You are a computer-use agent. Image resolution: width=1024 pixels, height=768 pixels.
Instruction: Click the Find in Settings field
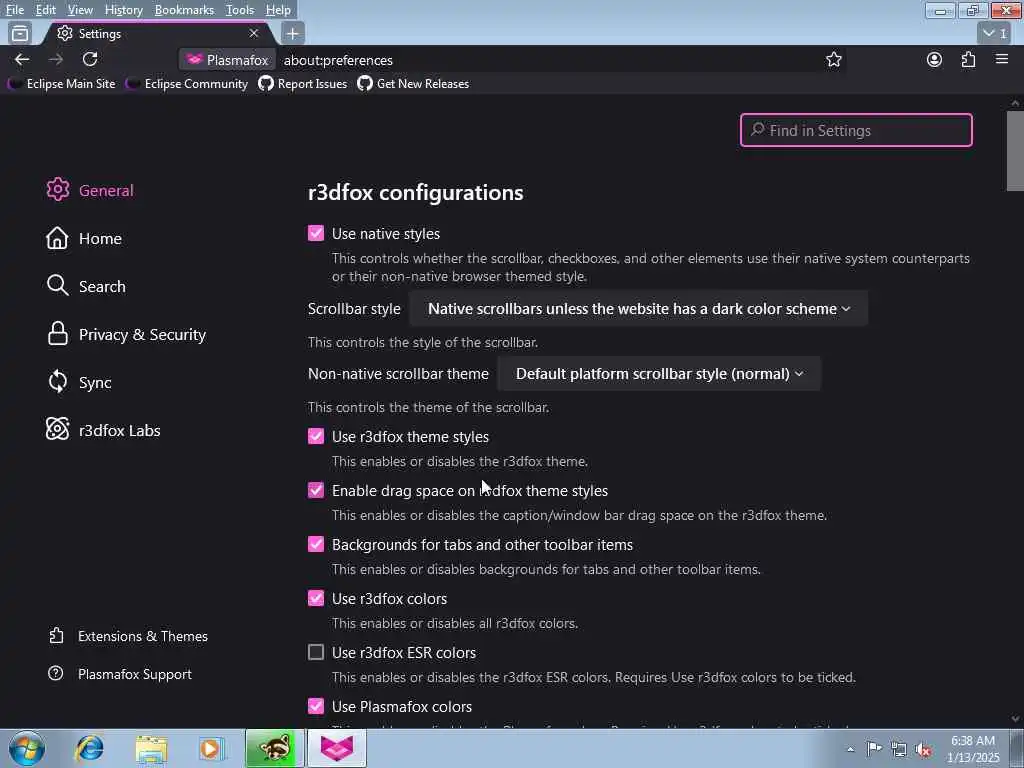coord(856,130)
